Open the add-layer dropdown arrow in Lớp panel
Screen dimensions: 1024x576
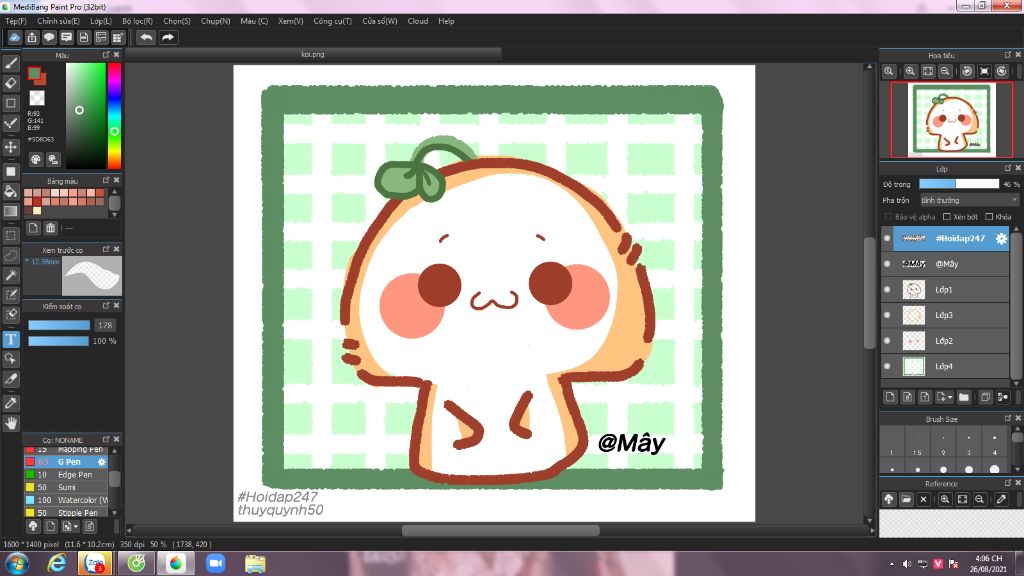(950, 397)
